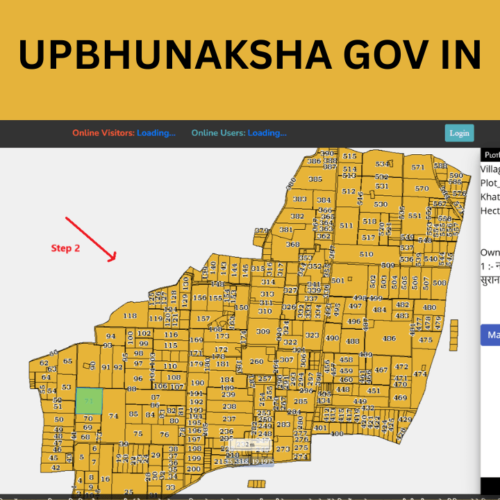The width and height of the screenshot is (500, 500).
Task: Pick plot '385' on the map
Action: coord(315,179)
